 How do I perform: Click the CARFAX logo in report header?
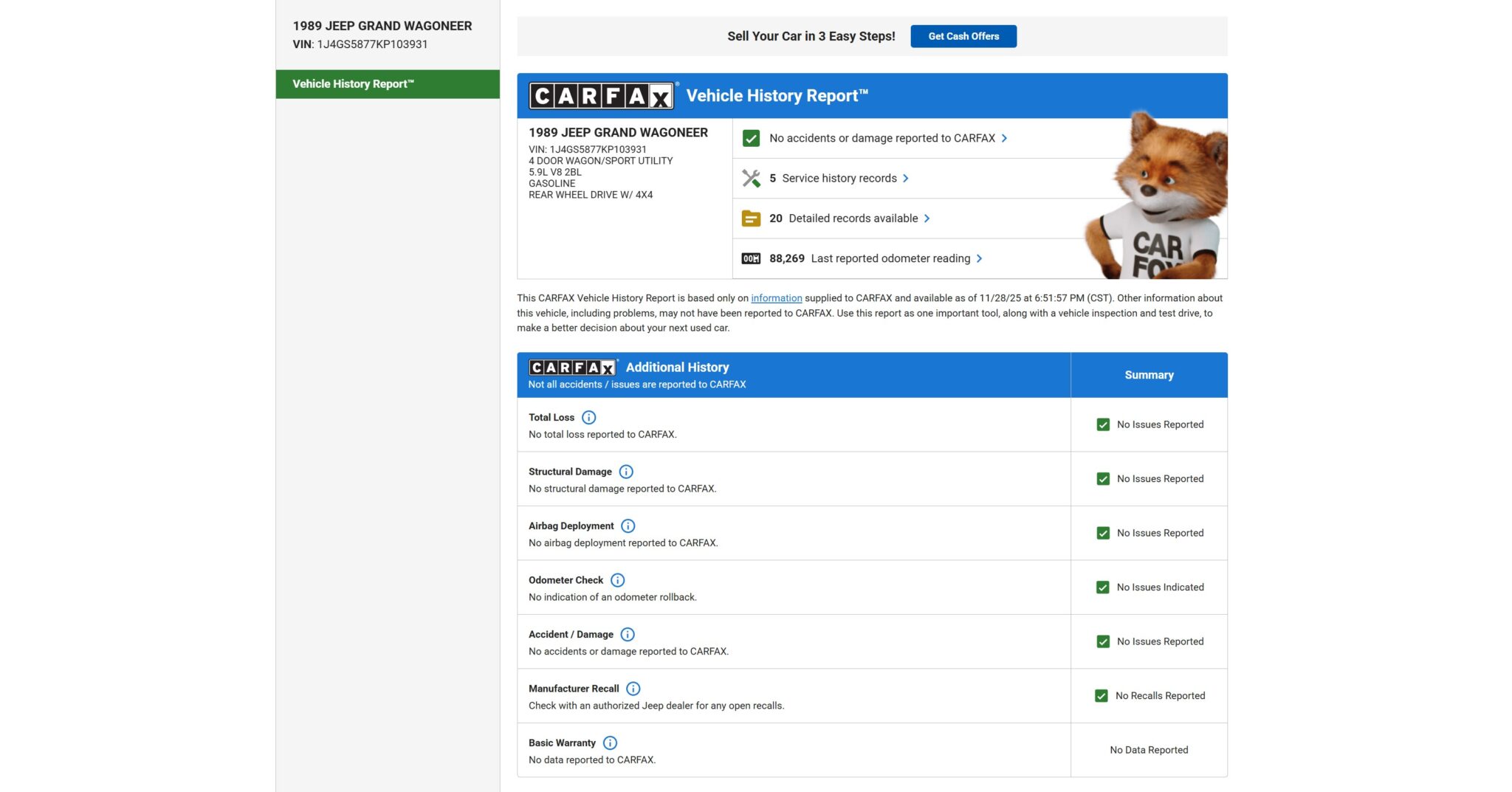pyautogui.click(x=601, y=96)
